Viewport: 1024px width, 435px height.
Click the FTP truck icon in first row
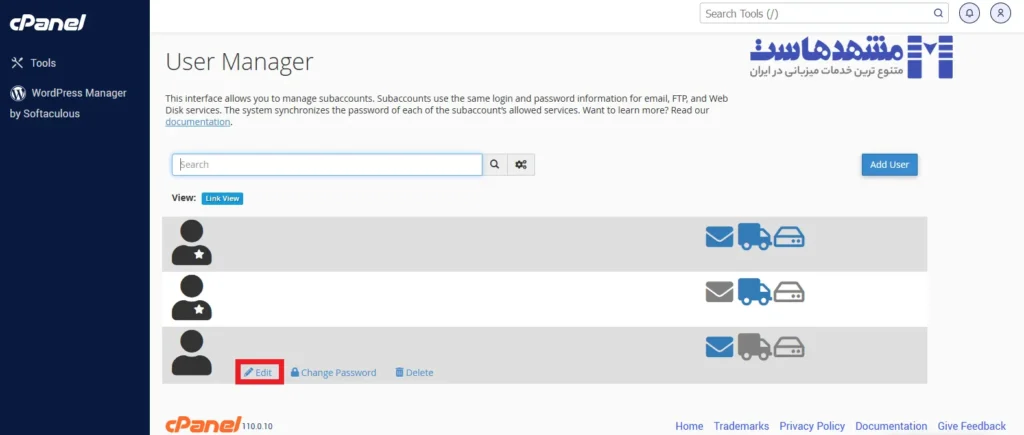tap(755, 237)
